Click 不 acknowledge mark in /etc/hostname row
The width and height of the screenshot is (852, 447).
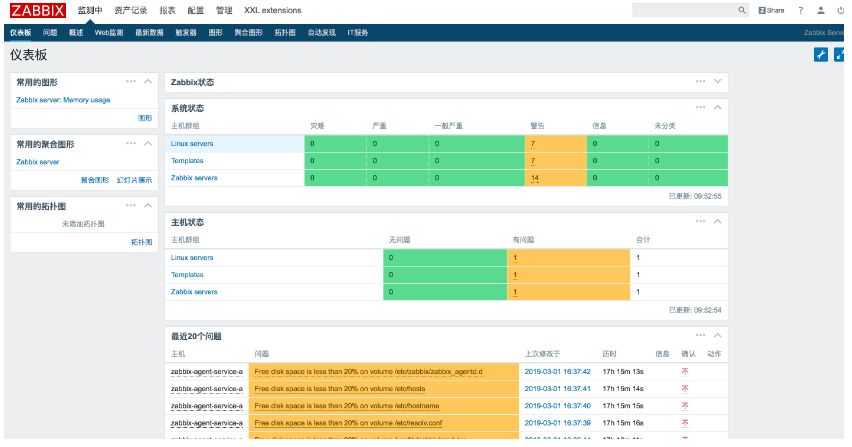(685, 406)
